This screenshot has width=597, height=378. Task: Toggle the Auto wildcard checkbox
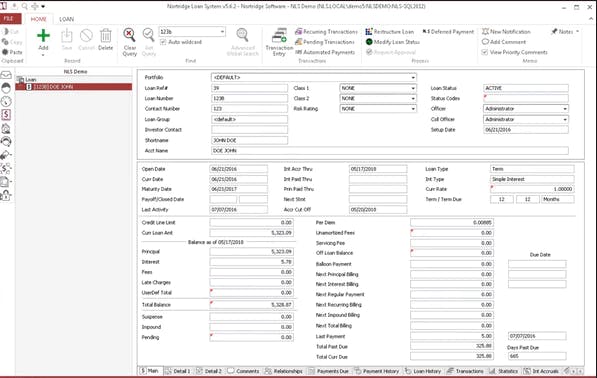163,42
